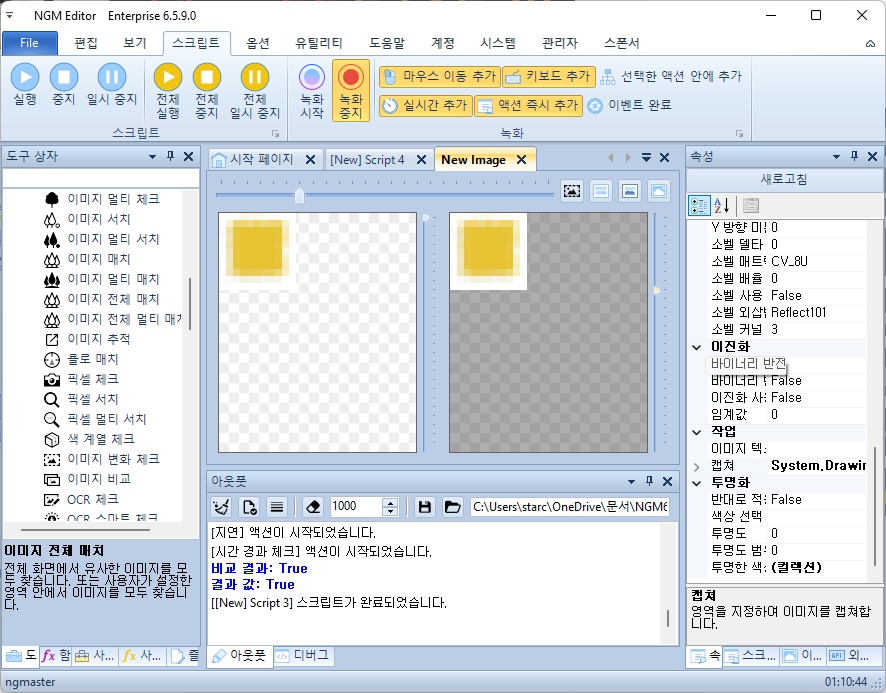This screenshot has height=693, width=886.
Task: Toggle 마우스 이동 추가 option
Action: click(x=440, y=76)
